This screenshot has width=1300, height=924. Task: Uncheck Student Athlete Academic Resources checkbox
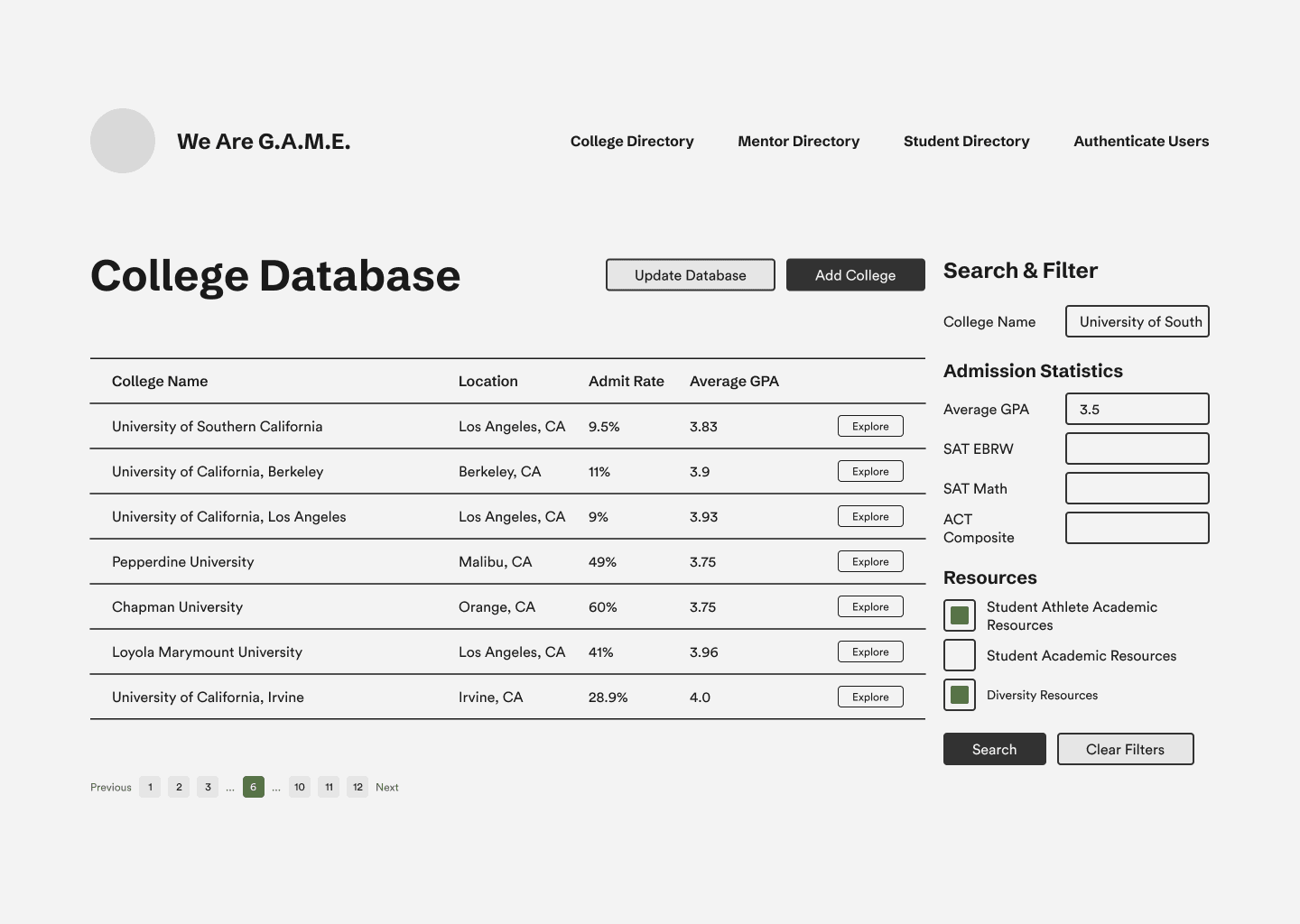coord(960,615)
